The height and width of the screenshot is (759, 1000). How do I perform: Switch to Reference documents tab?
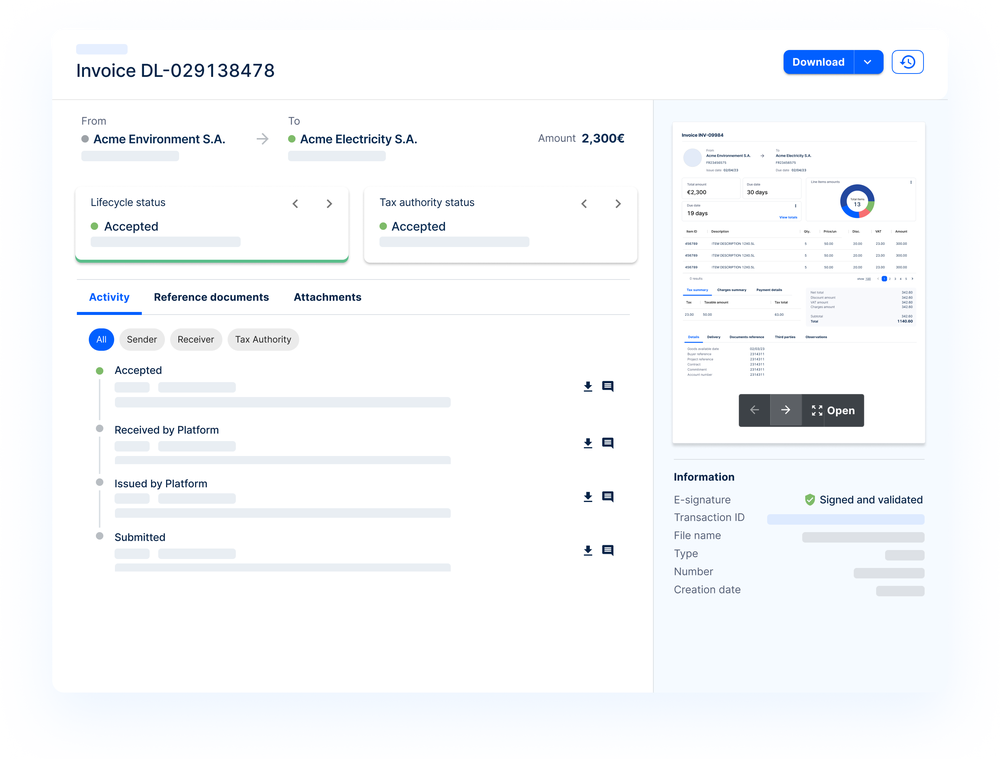click(x=211, y=297)
